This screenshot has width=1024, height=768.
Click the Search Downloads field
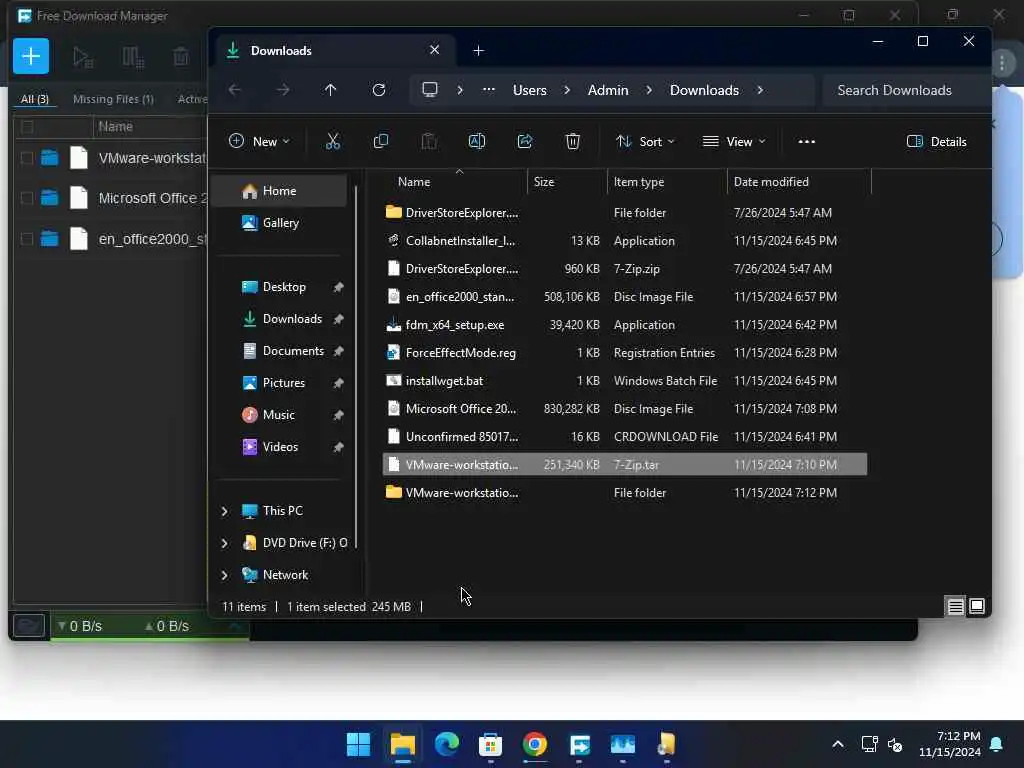pos(904,90)
